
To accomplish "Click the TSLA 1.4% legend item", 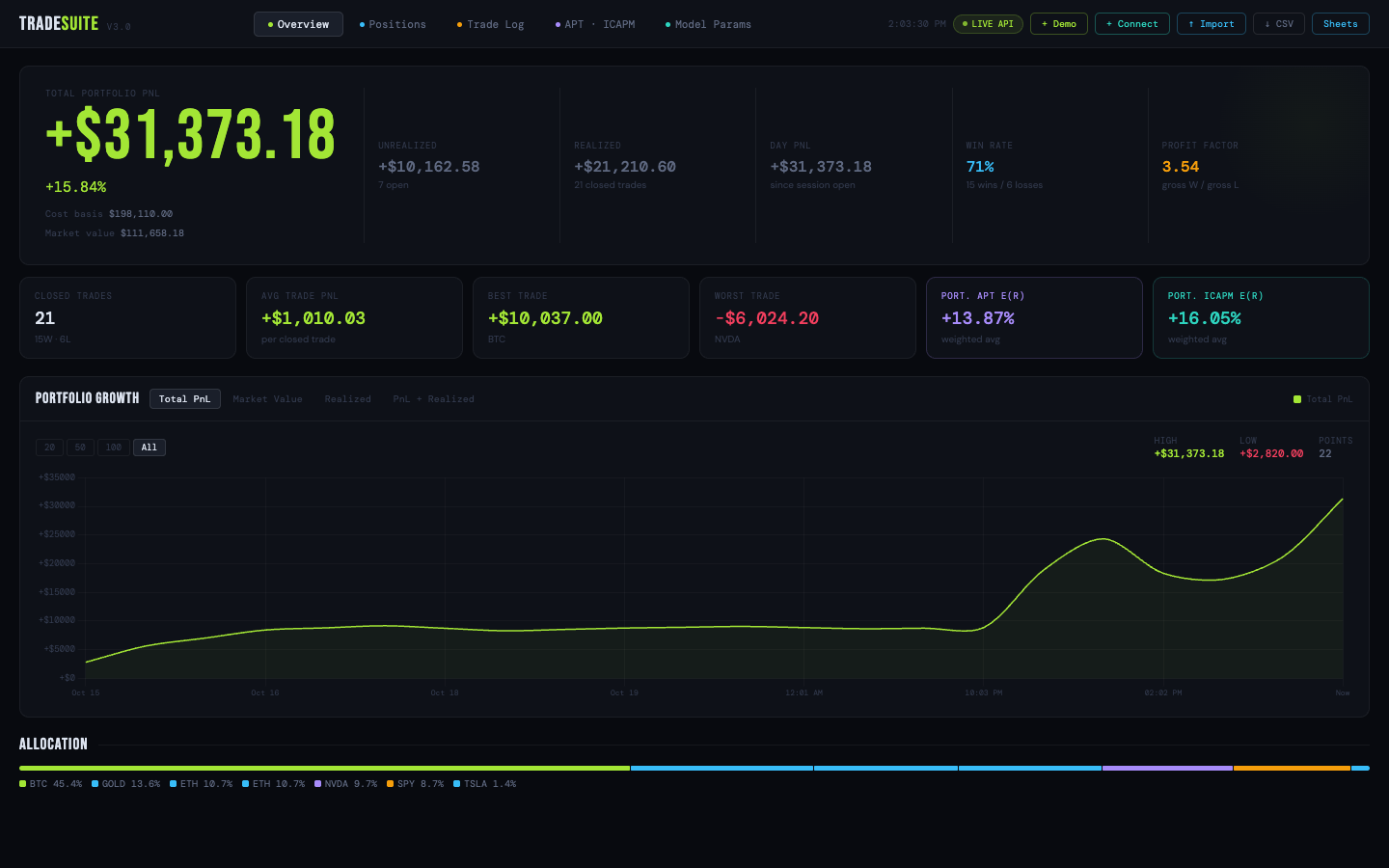I will [485, 784].
